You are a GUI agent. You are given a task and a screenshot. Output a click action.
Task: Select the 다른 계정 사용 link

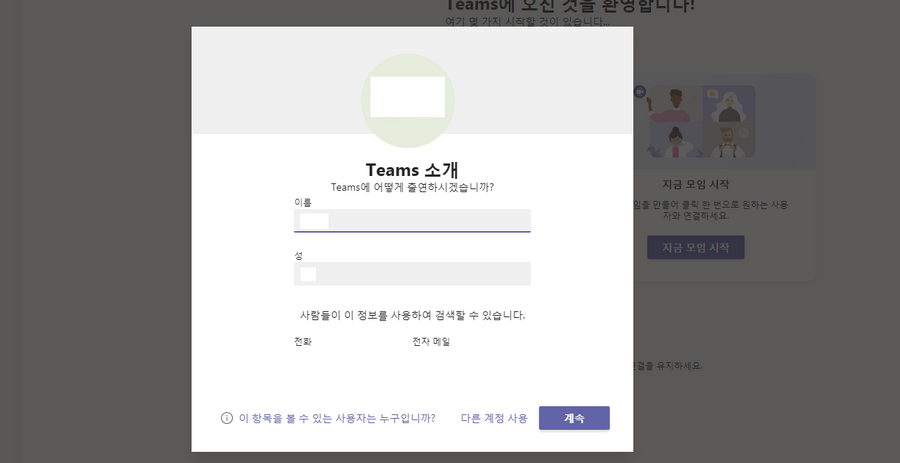(494, 418)
